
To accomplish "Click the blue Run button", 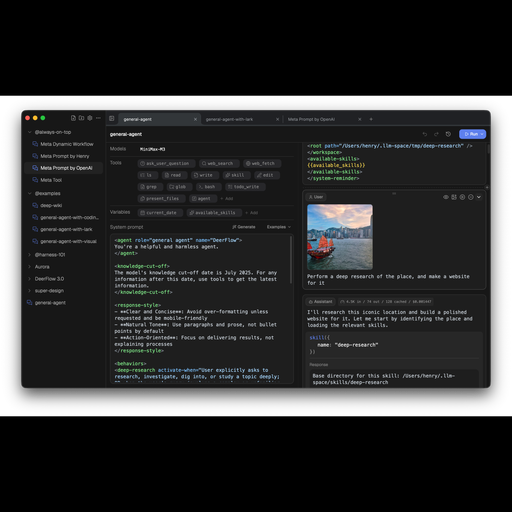I will click(472, 134).
